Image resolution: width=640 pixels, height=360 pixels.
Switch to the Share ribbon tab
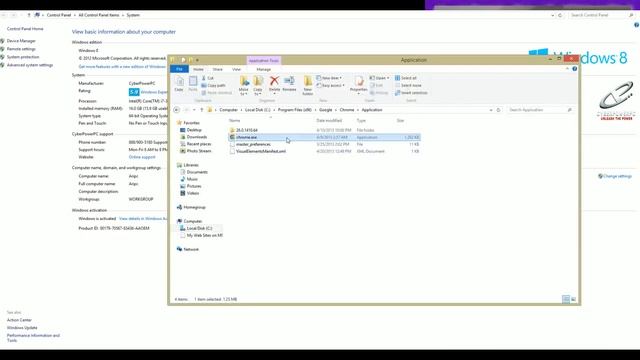218,69
